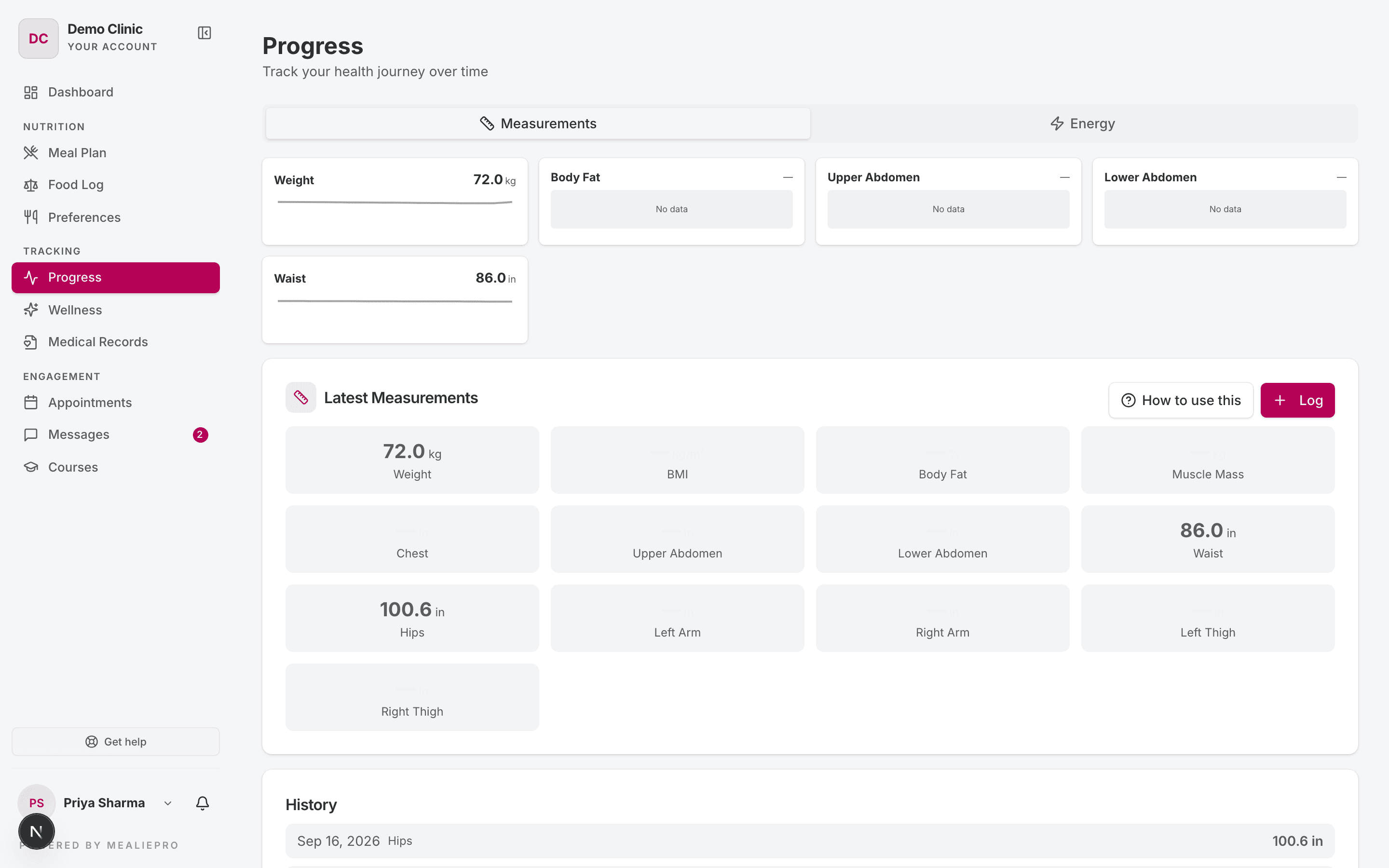This screenshot has width=1389, height=868.
Task: Select the BMI measurement tile
Action: tap(677, 460)
